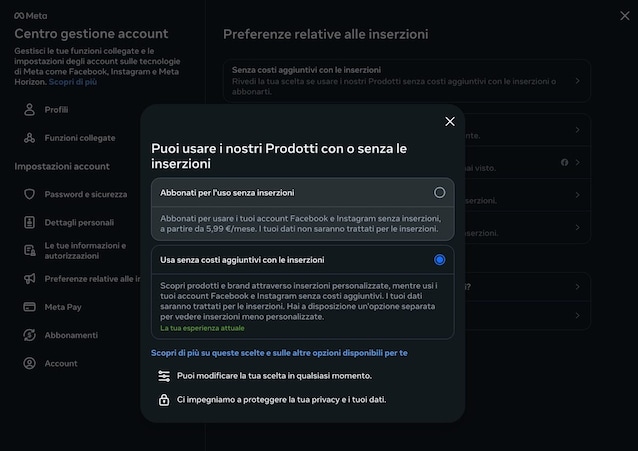Open 'Le tue informazioni e autorizzazioni'

[x=85, y=250]
